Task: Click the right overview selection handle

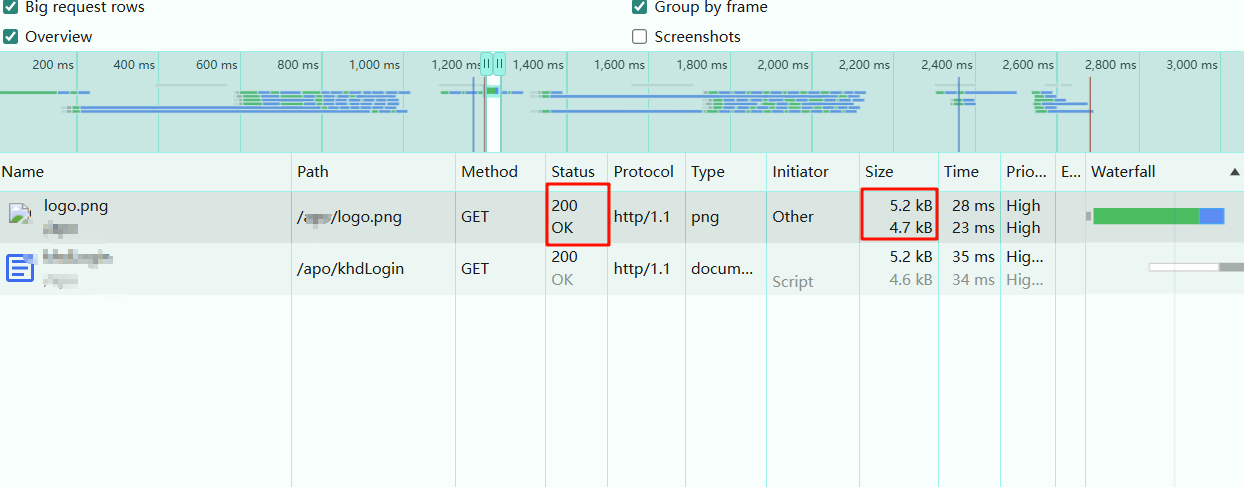Action: point(499,64)
